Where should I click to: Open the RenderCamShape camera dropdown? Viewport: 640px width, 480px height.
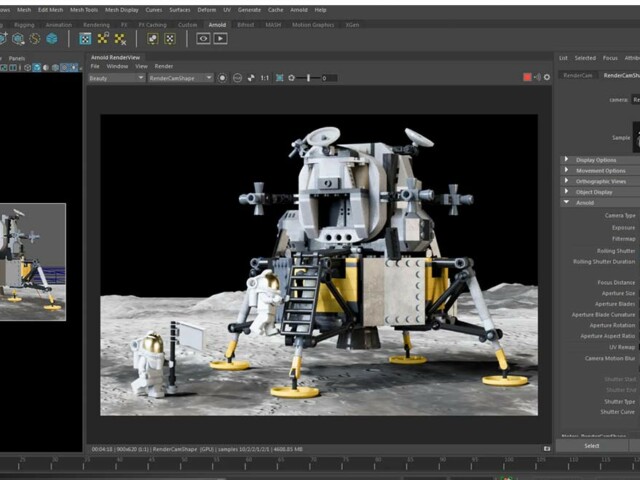[x=180, y=77]
